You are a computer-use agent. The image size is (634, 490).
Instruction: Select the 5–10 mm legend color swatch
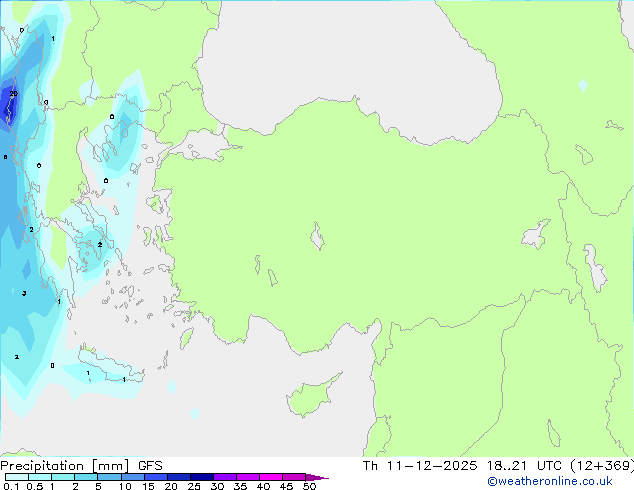(x=109, y=477)
